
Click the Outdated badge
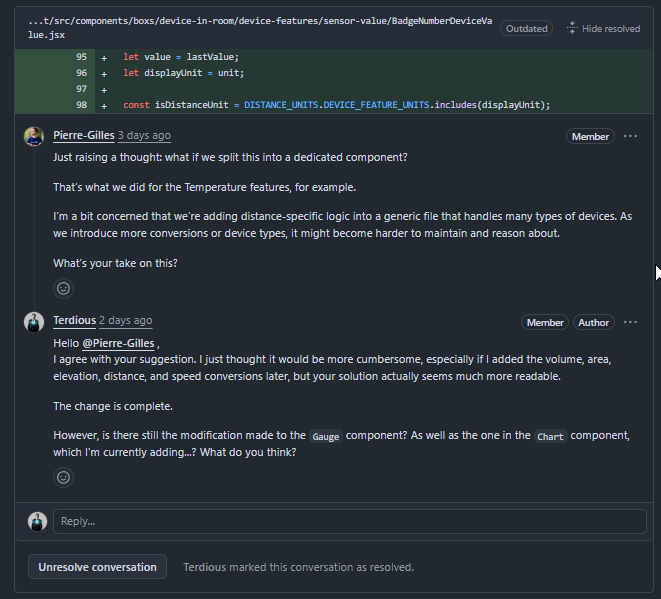(x=526, y=28)
